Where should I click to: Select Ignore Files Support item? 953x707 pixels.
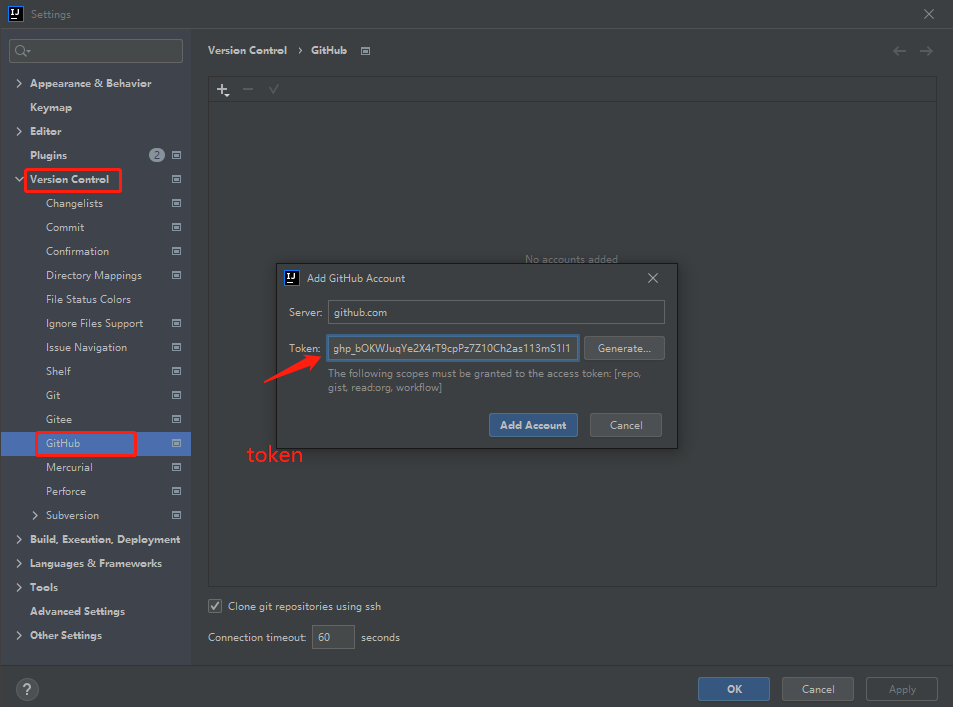pos(96,323)
